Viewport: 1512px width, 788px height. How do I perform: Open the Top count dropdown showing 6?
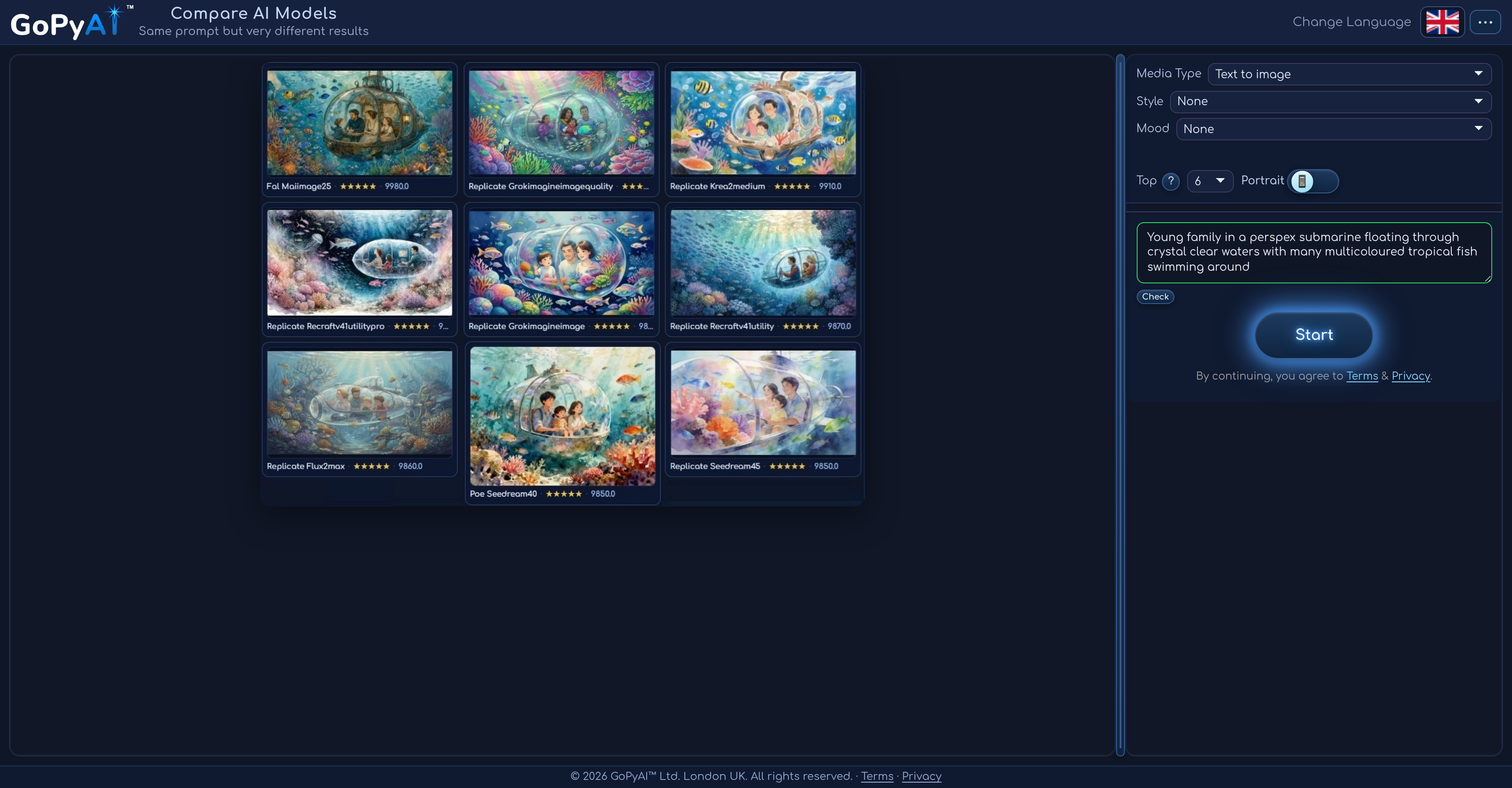click(x=1210, y=181)
